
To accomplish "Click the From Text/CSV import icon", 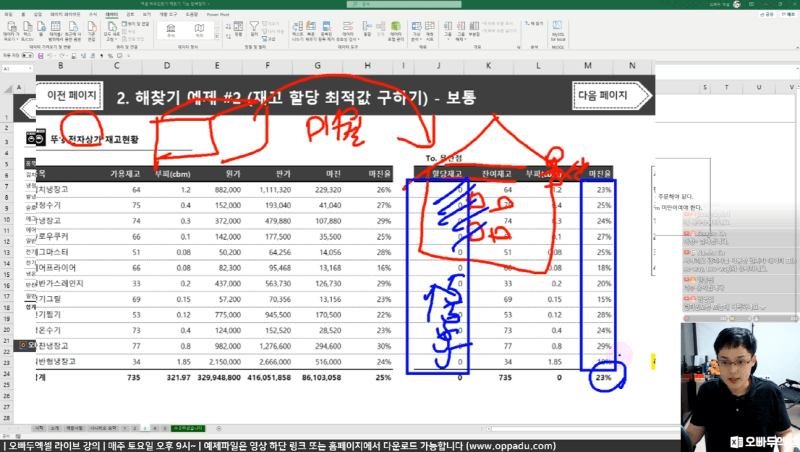I will pos(27,30).
